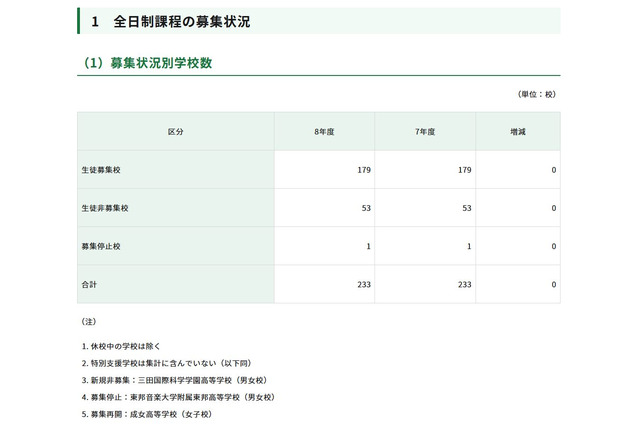The image size is (640, 426).
Task: Select the subheading 募集状況別学校数
Action: coord(159,63)
